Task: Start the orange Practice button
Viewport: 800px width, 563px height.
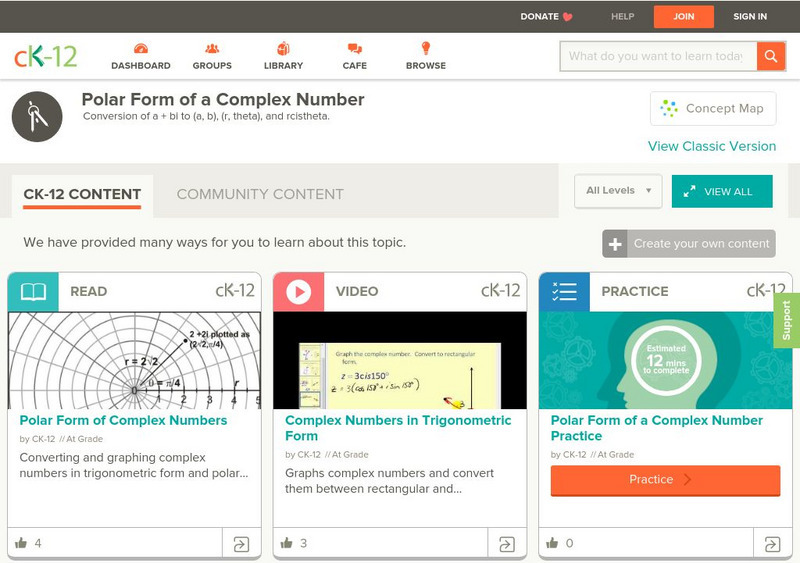Action: (665, 480)
